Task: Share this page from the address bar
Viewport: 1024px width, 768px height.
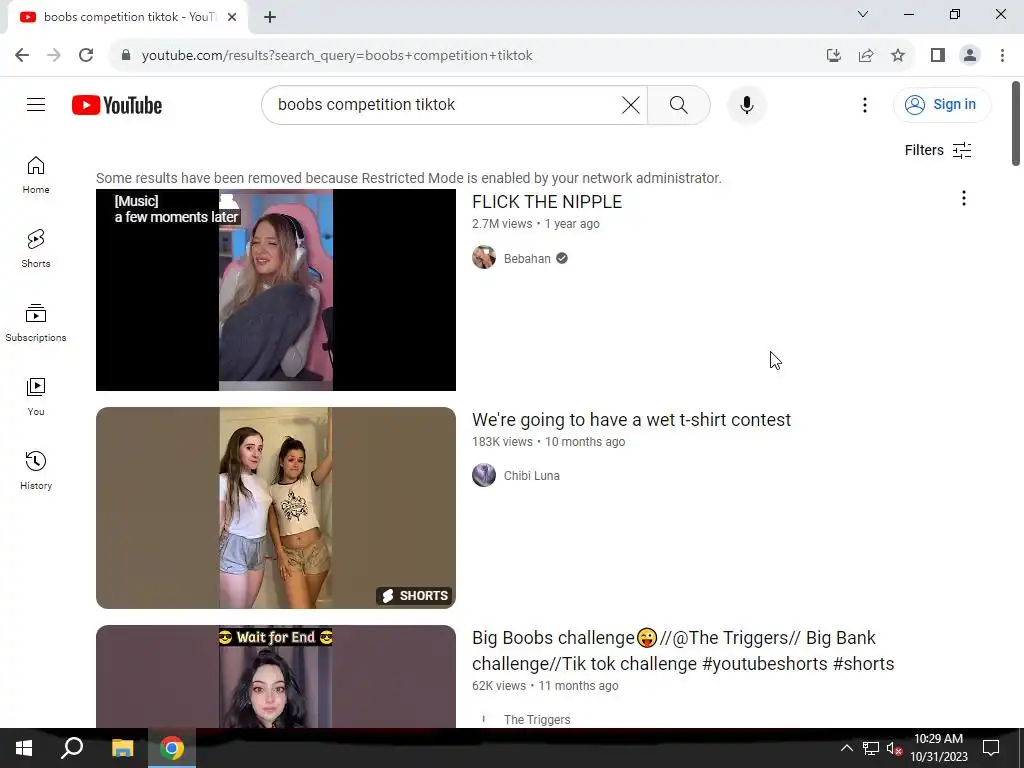Action: [x=866, y=56]
